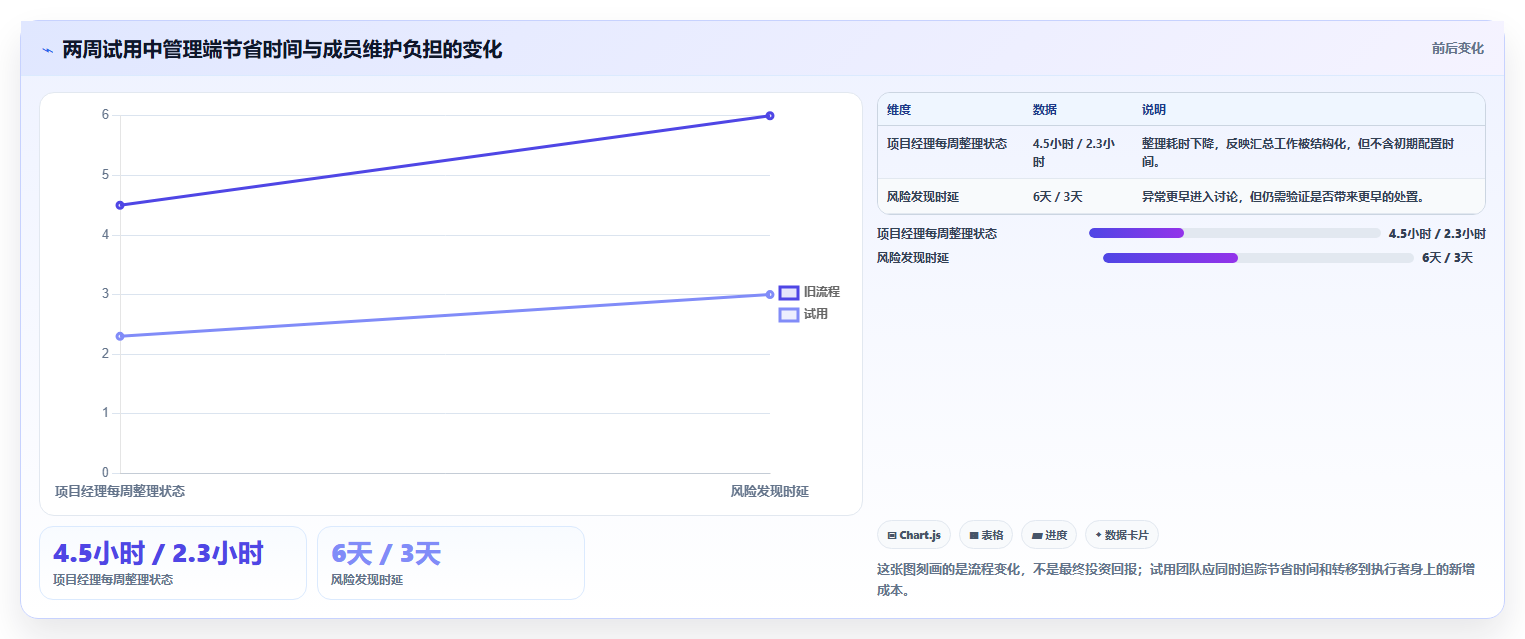Click progress value 4.5小时 / 2.3小时
Screen dimensions: 1525x639
1437,233
